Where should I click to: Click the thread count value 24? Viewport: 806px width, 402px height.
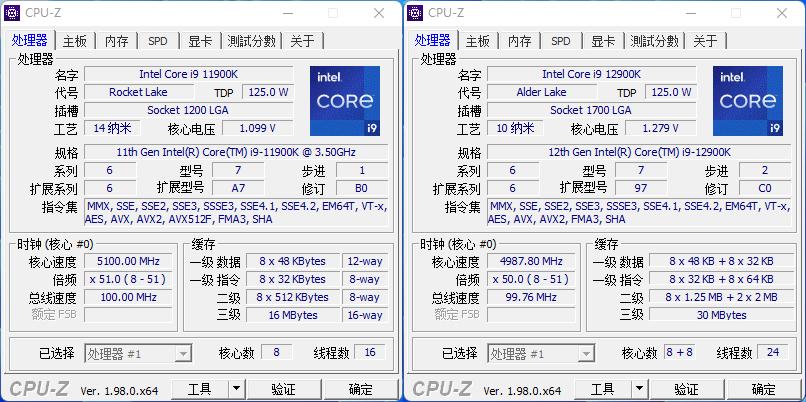click(x=773, y=352)
